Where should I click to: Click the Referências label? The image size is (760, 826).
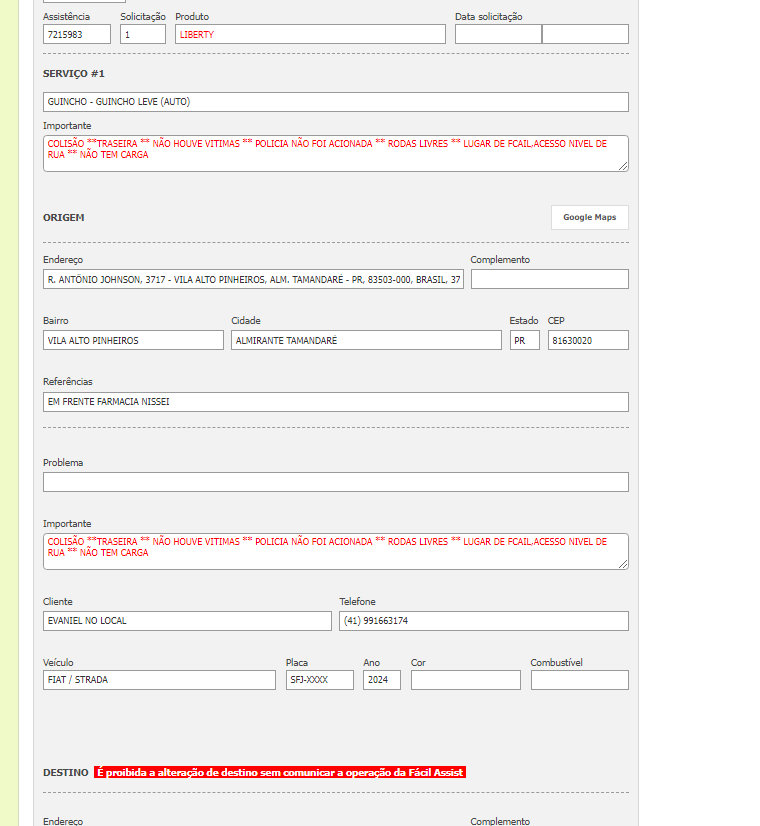67,381
